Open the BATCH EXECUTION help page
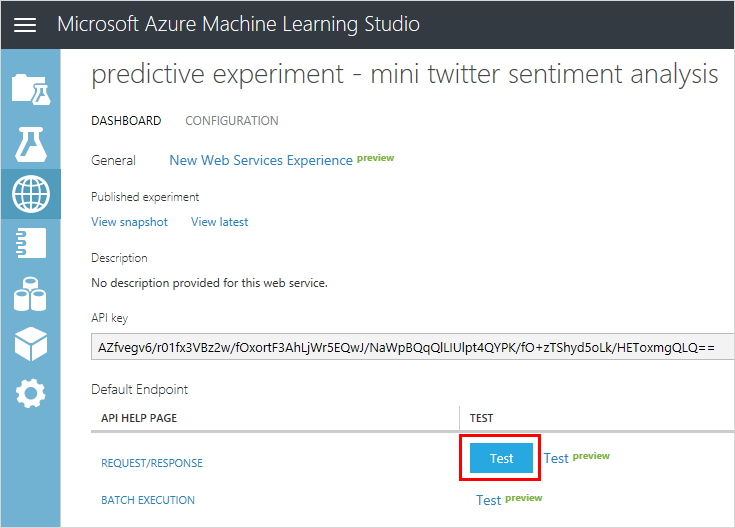735x528 pixels. [x=148, y=500]
